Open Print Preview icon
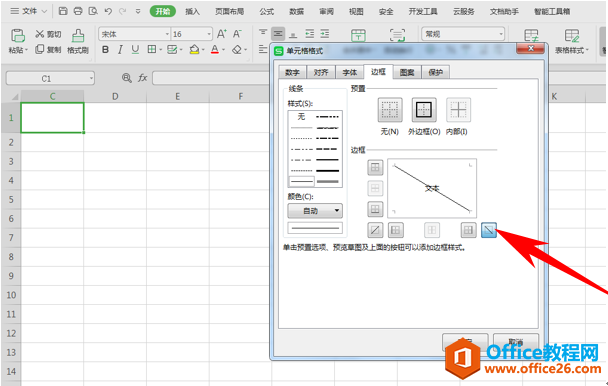608x386 pixels. pyautogui.click(x=93, y=11)
